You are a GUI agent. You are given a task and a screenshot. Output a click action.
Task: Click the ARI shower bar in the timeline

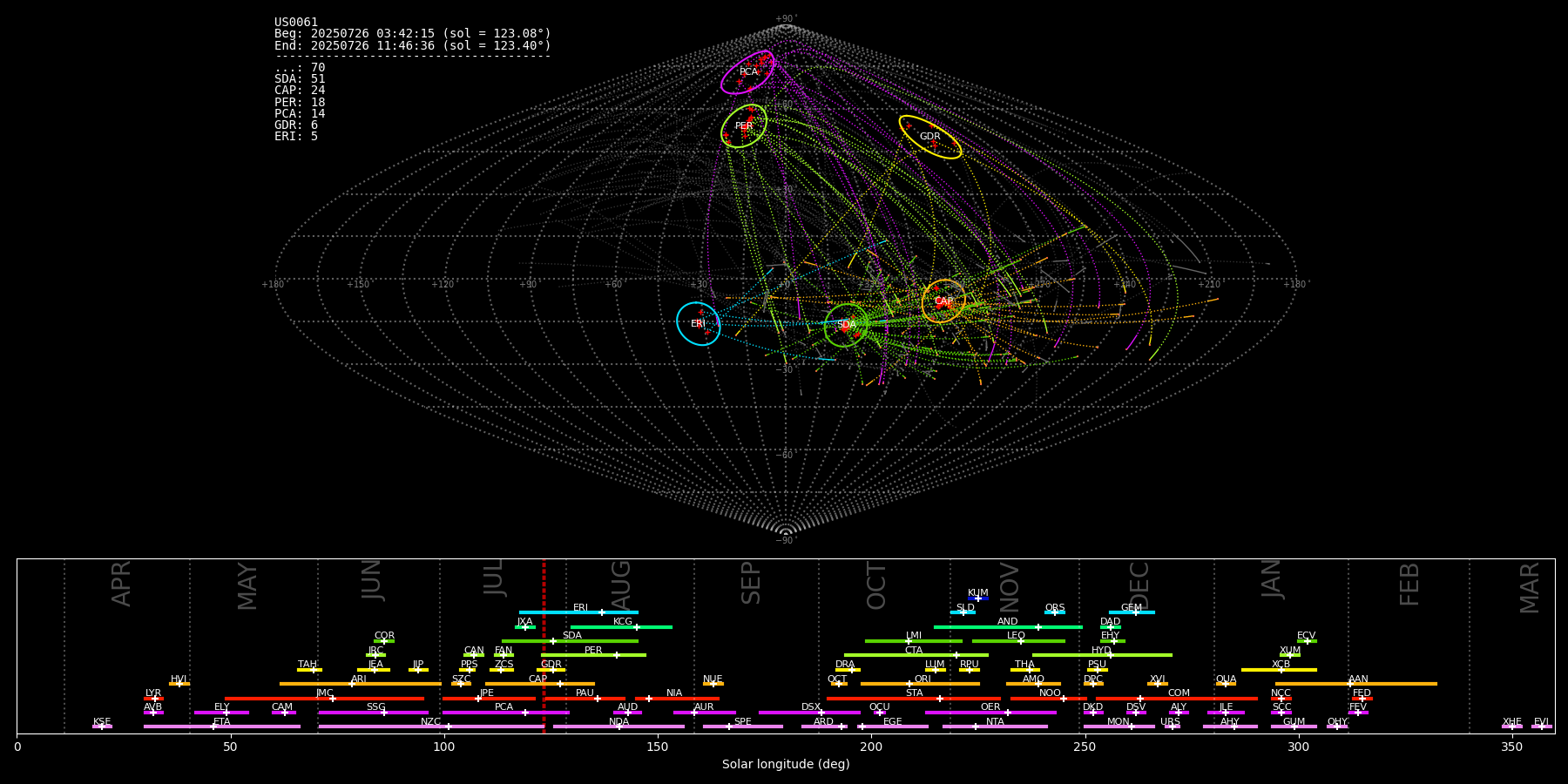361,684
